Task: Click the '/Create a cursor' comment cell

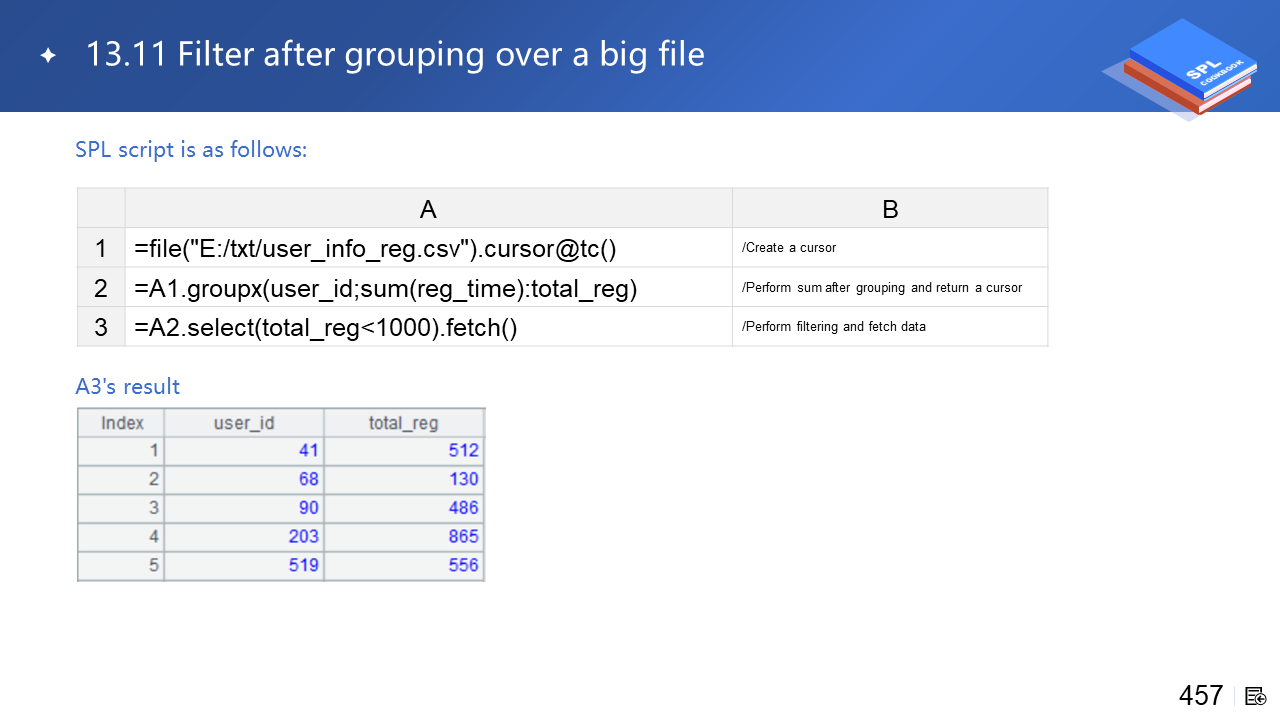Action: click(x=789, y=248)
